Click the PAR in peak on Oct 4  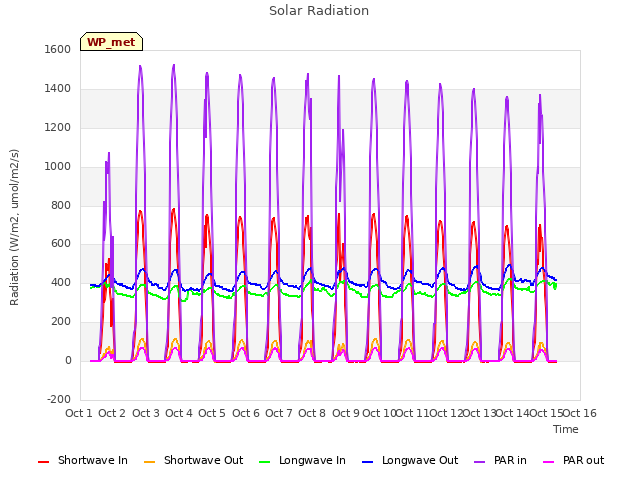click(x=174, y=65)
